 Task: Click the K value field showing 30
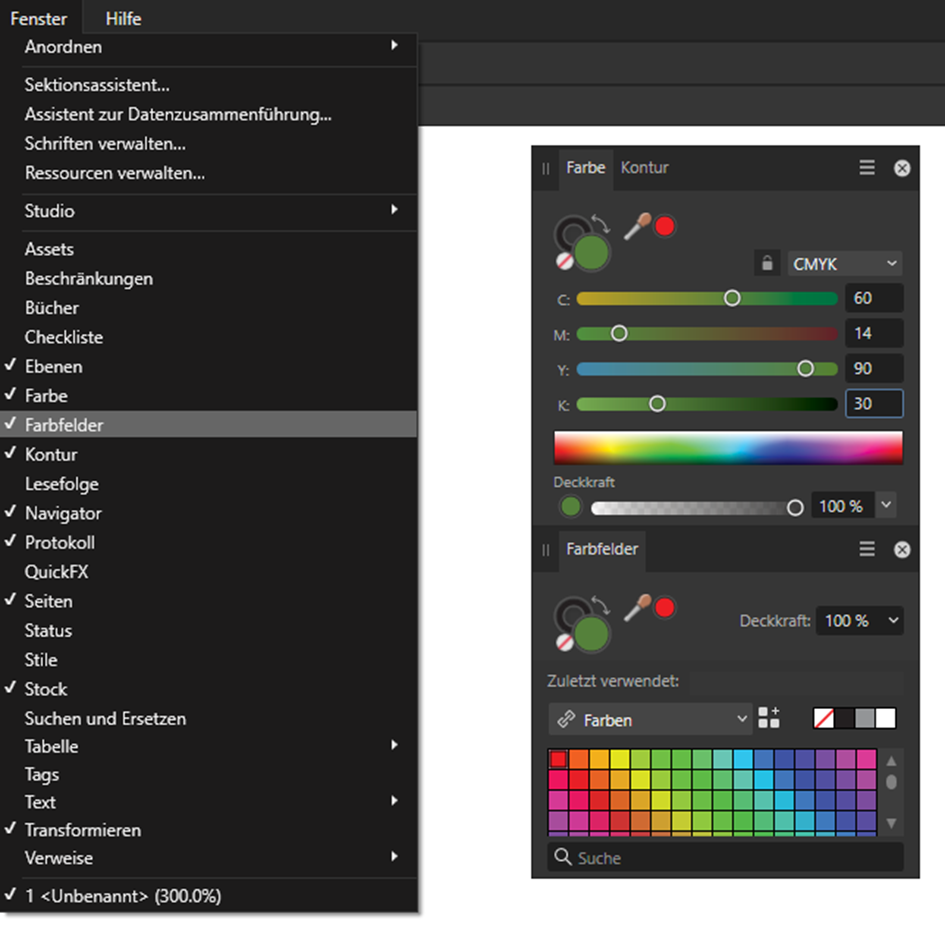(x=874, y=403)
